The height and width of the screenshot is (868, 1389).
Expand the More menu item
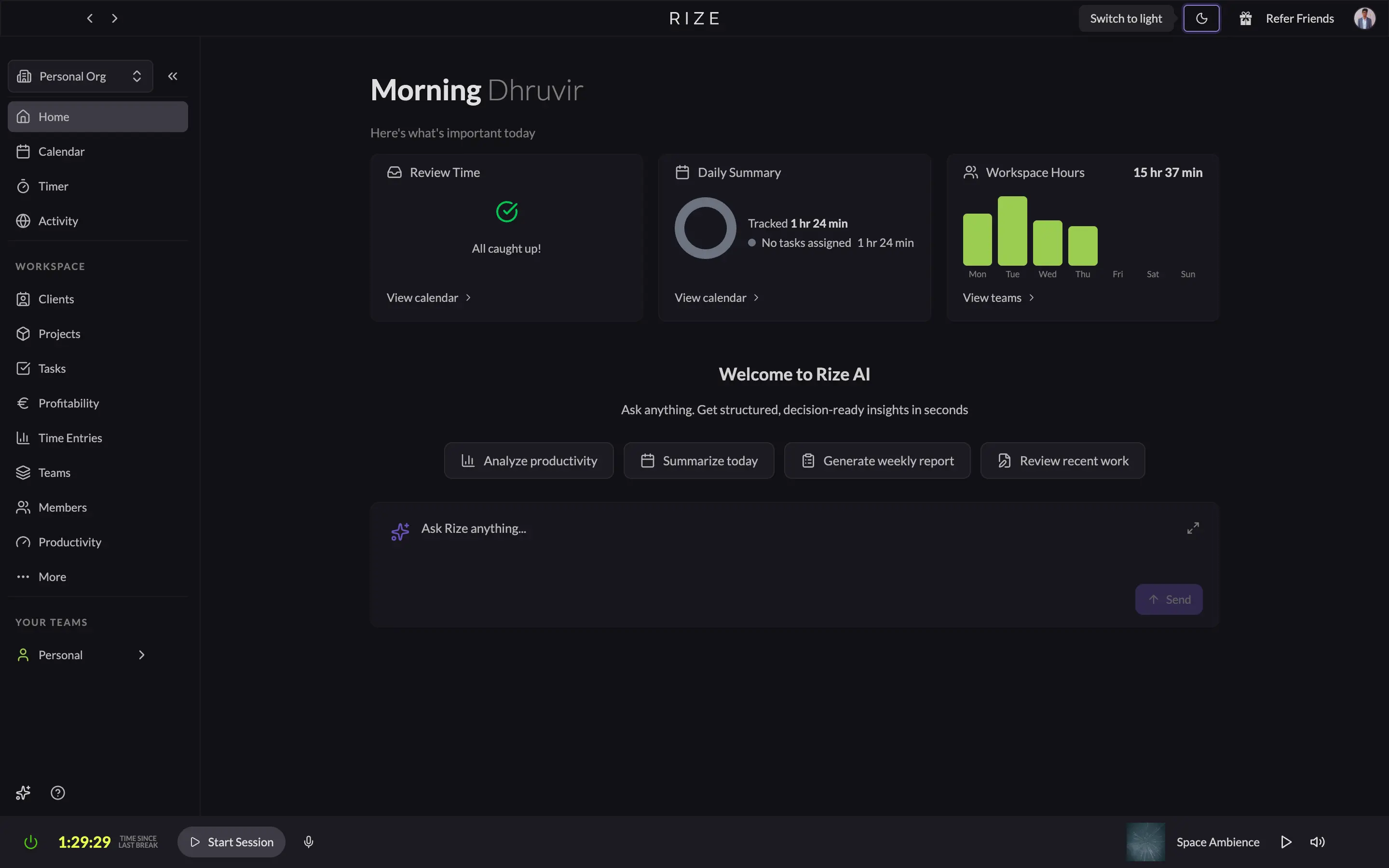(97, 577)
